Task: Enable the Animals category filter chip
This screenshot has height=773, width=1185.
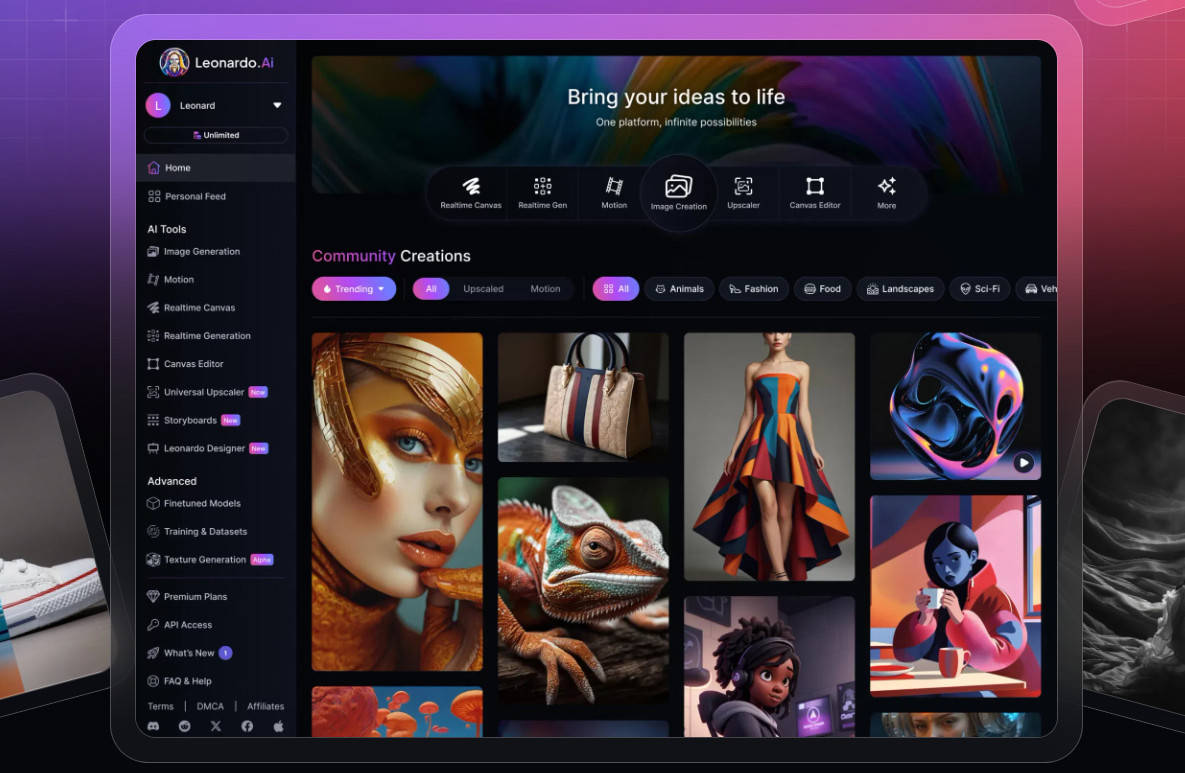Action: 679,289
